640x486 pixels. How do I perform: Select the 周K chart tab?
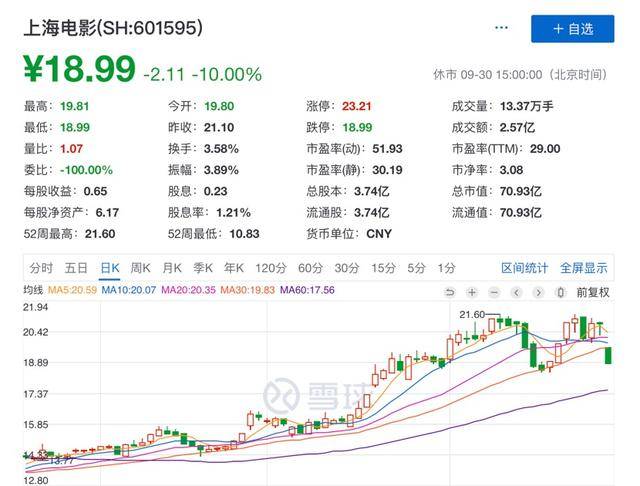click(140, 268)
